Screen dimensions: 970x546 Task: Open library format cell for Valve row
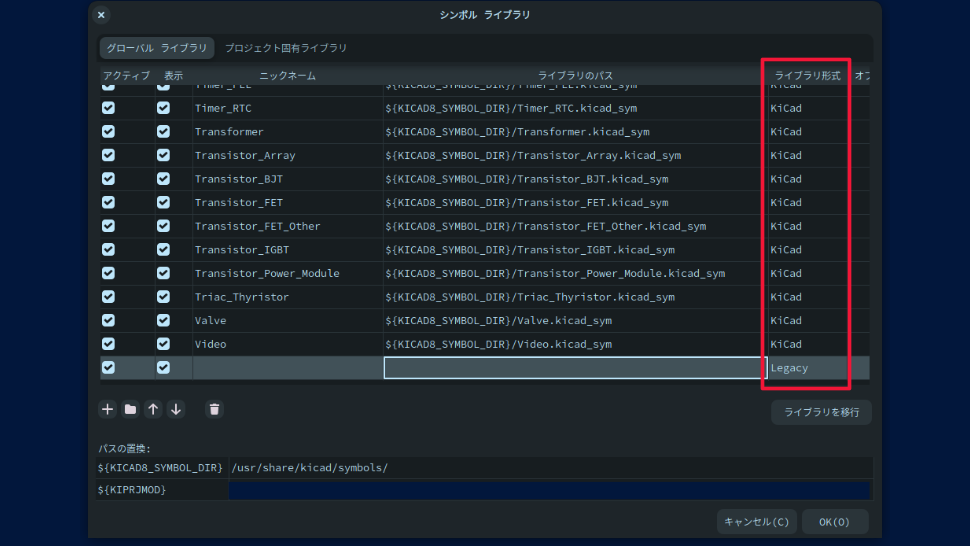coord(808,321)
